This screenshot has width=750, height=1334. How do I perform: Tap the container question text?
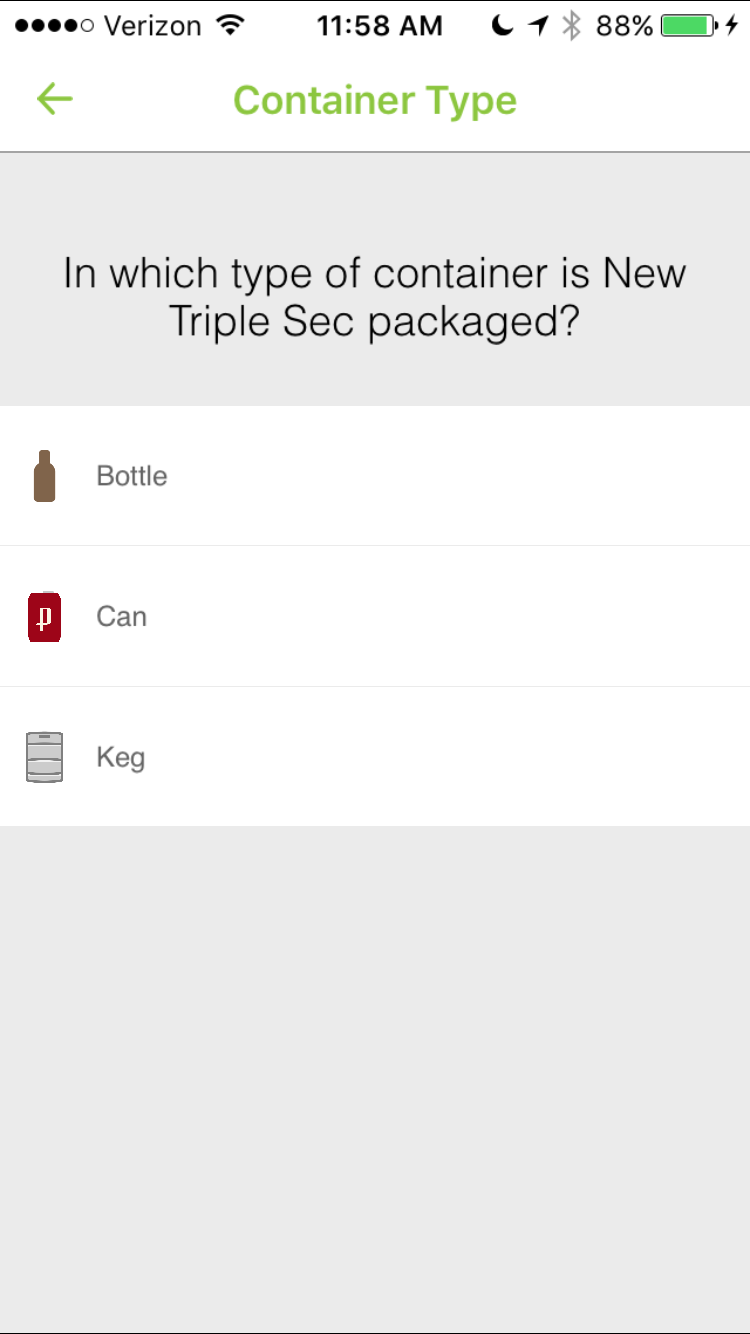(x=375, y=297)
